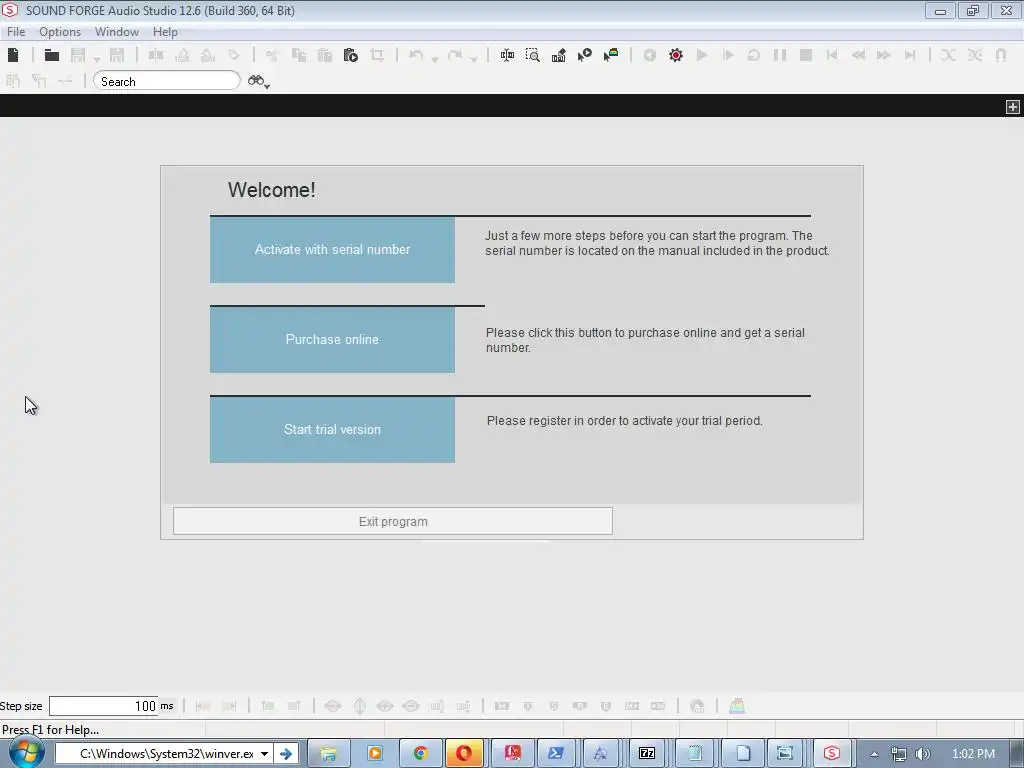Click the Save disk icon in toolbar
The height and width of the screenshot is (768, 1024).
[x=78, y=55]
